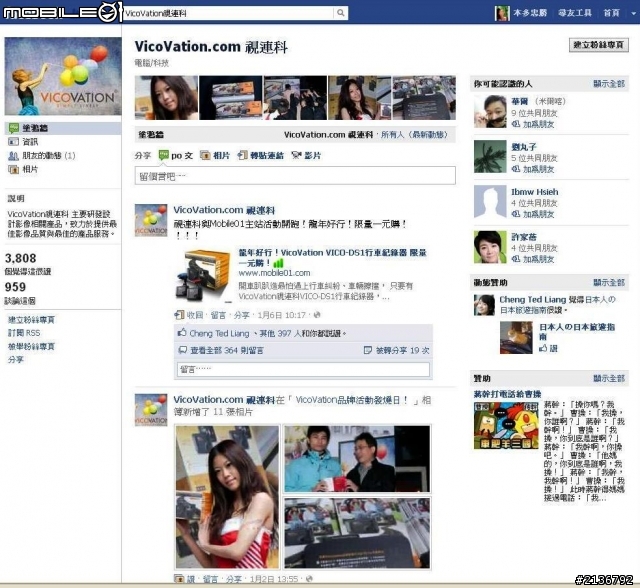Select the 轉貼連結 share option
This screenshot has width=640, height=588.
coord(260,155)
